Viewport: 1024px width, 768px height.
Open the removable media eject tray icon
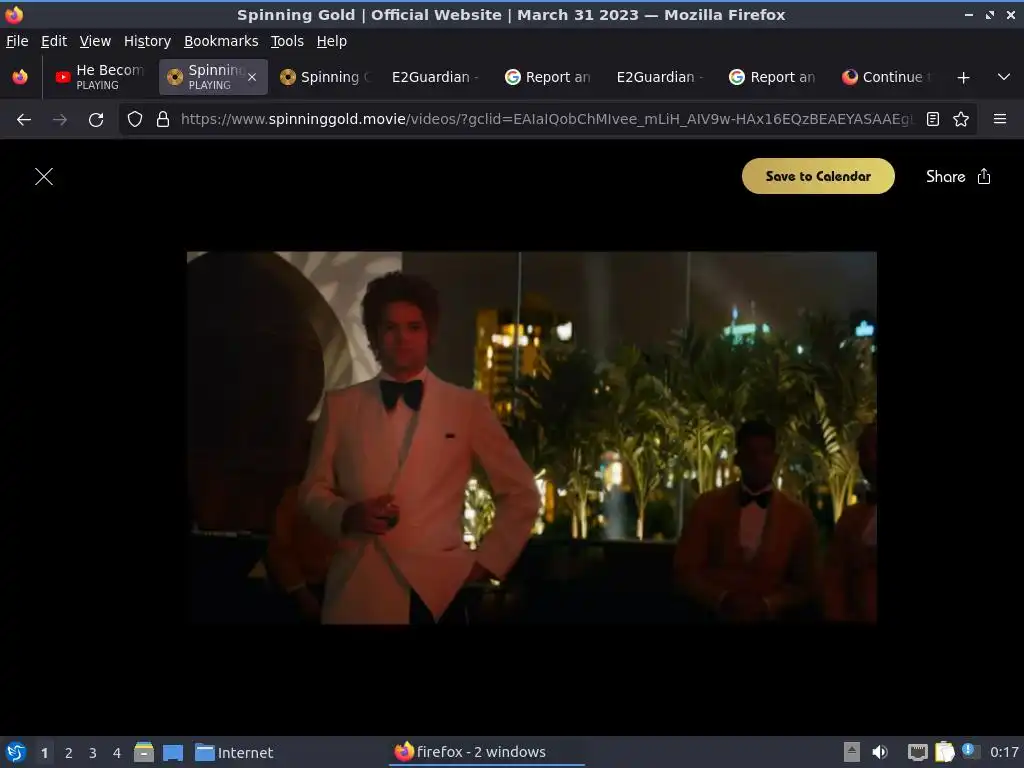[x=852, y=752]
